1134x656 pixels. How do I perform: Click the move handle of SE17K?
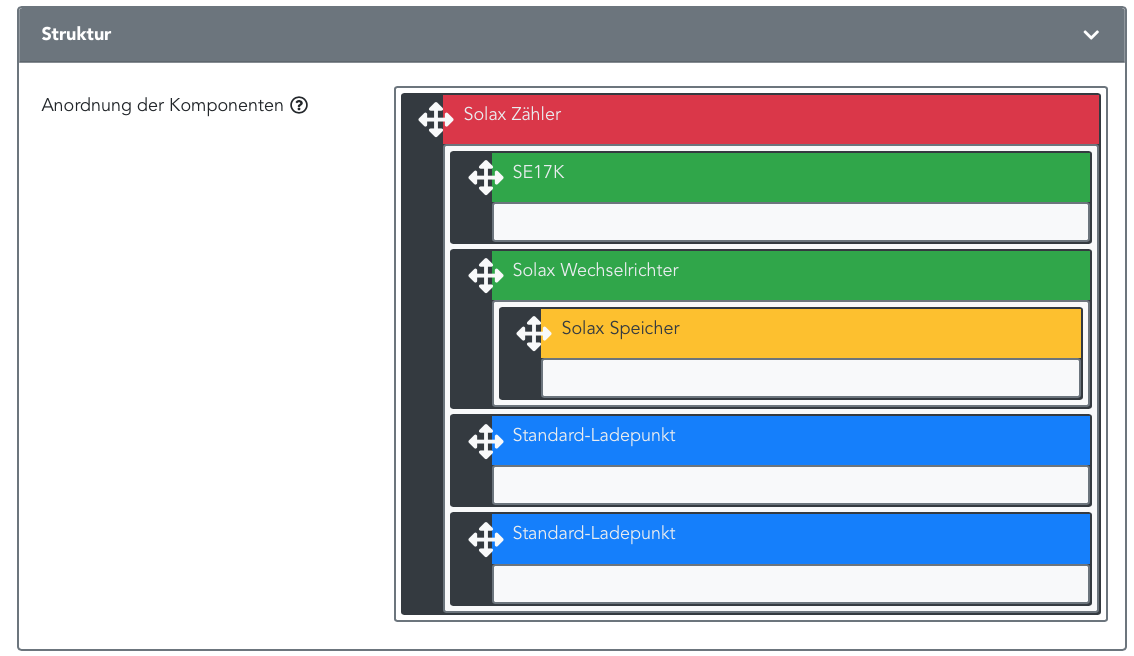pos(485,177)
